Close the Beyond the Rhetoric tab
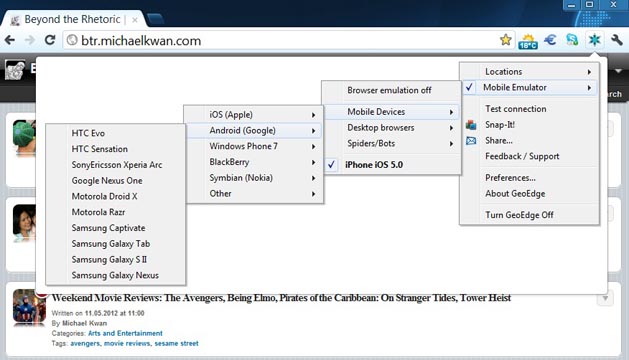629x360 pixels. pyautogui.click(x=135, y=20)
